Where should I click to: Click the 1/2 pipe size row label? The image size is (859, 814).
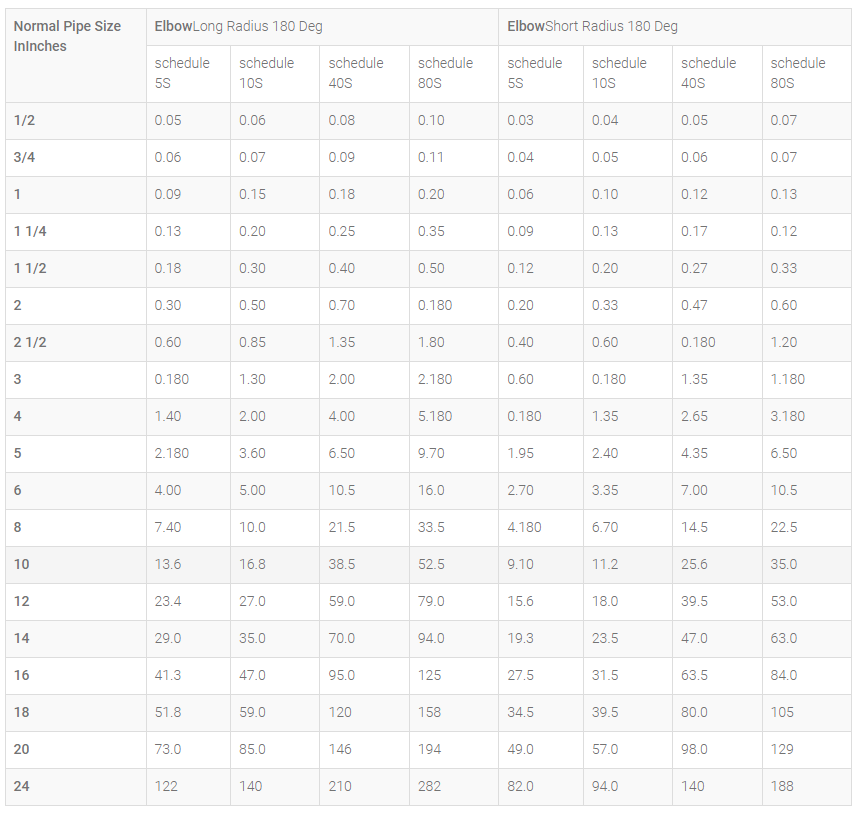click(24, 121)
